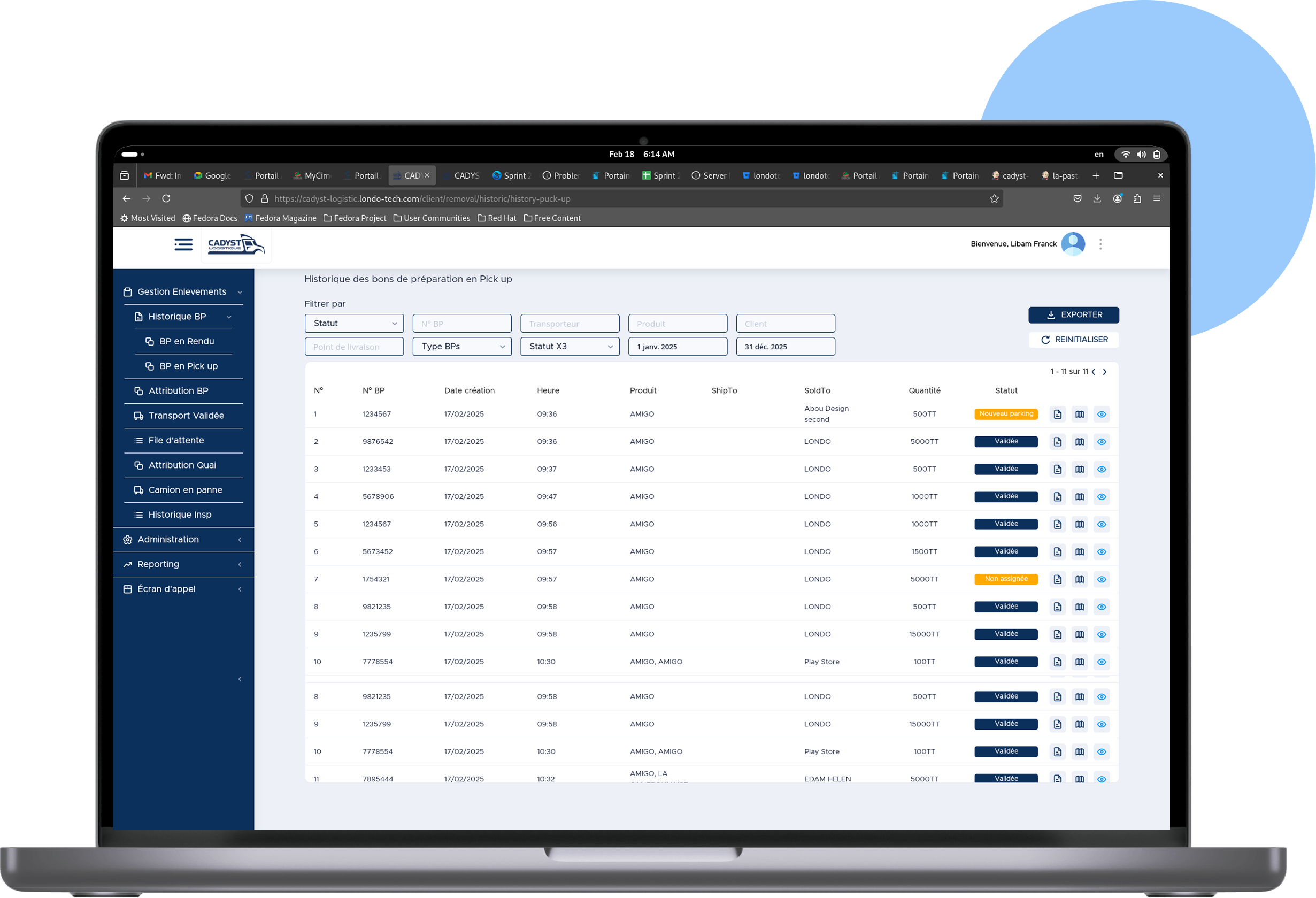This screenshot has height=898, width=1316.
Task: Open the three-dot menu beside the avatar
Action: [x=1101, y=243]
